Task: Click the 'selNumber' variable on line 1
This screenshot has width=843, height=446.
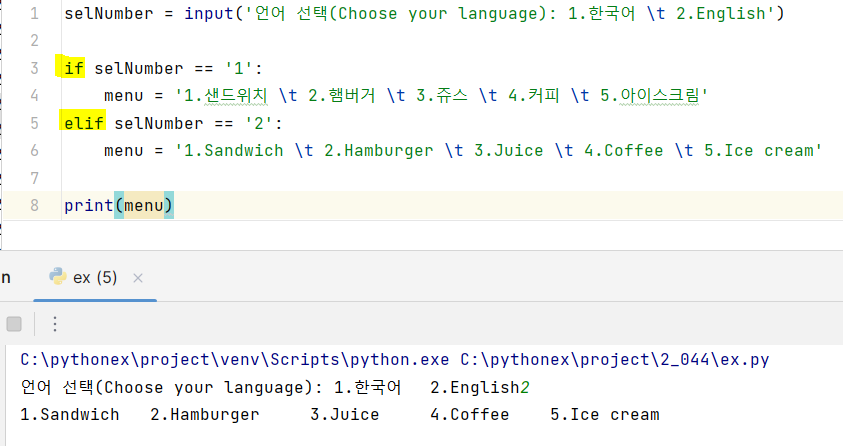Action: pos(109,13)
